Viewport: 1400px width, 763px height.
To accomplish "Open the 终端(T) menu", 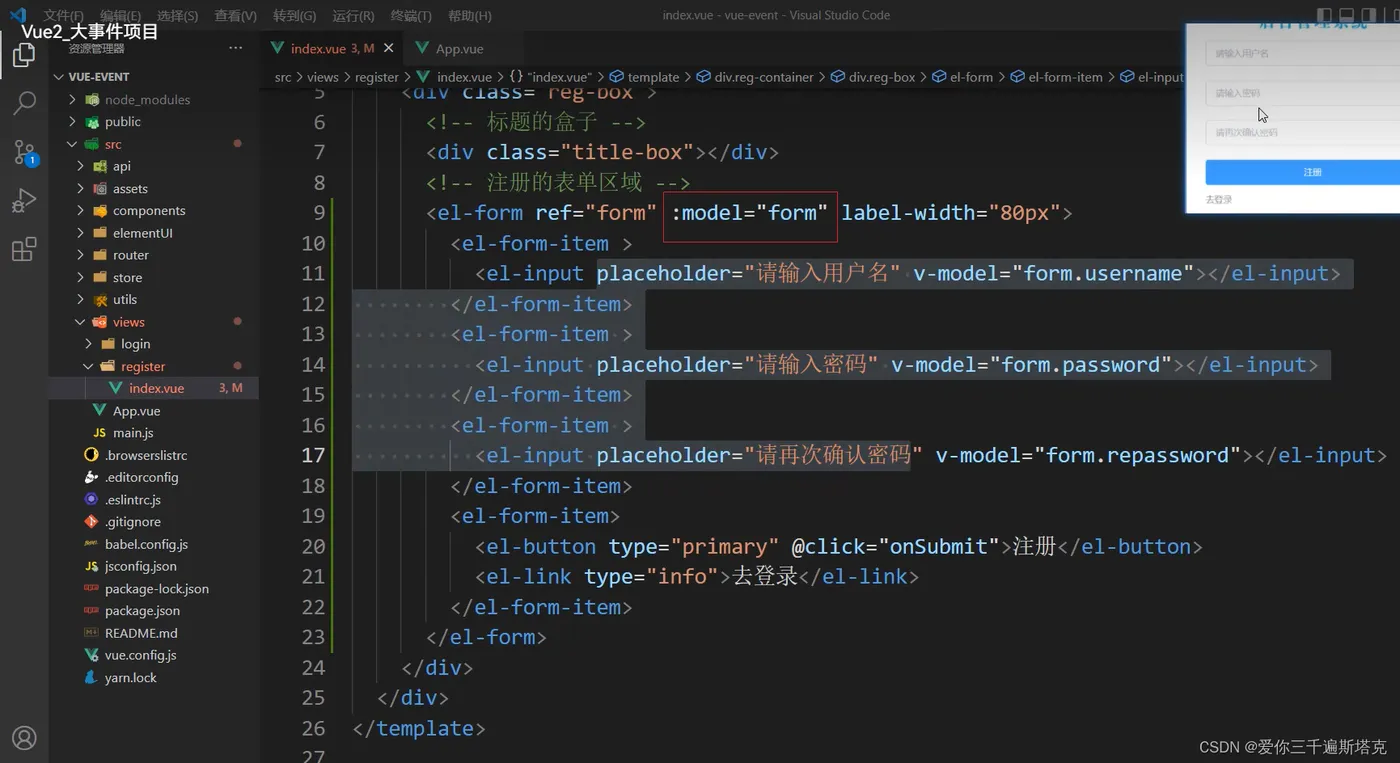I will [411, 16].
